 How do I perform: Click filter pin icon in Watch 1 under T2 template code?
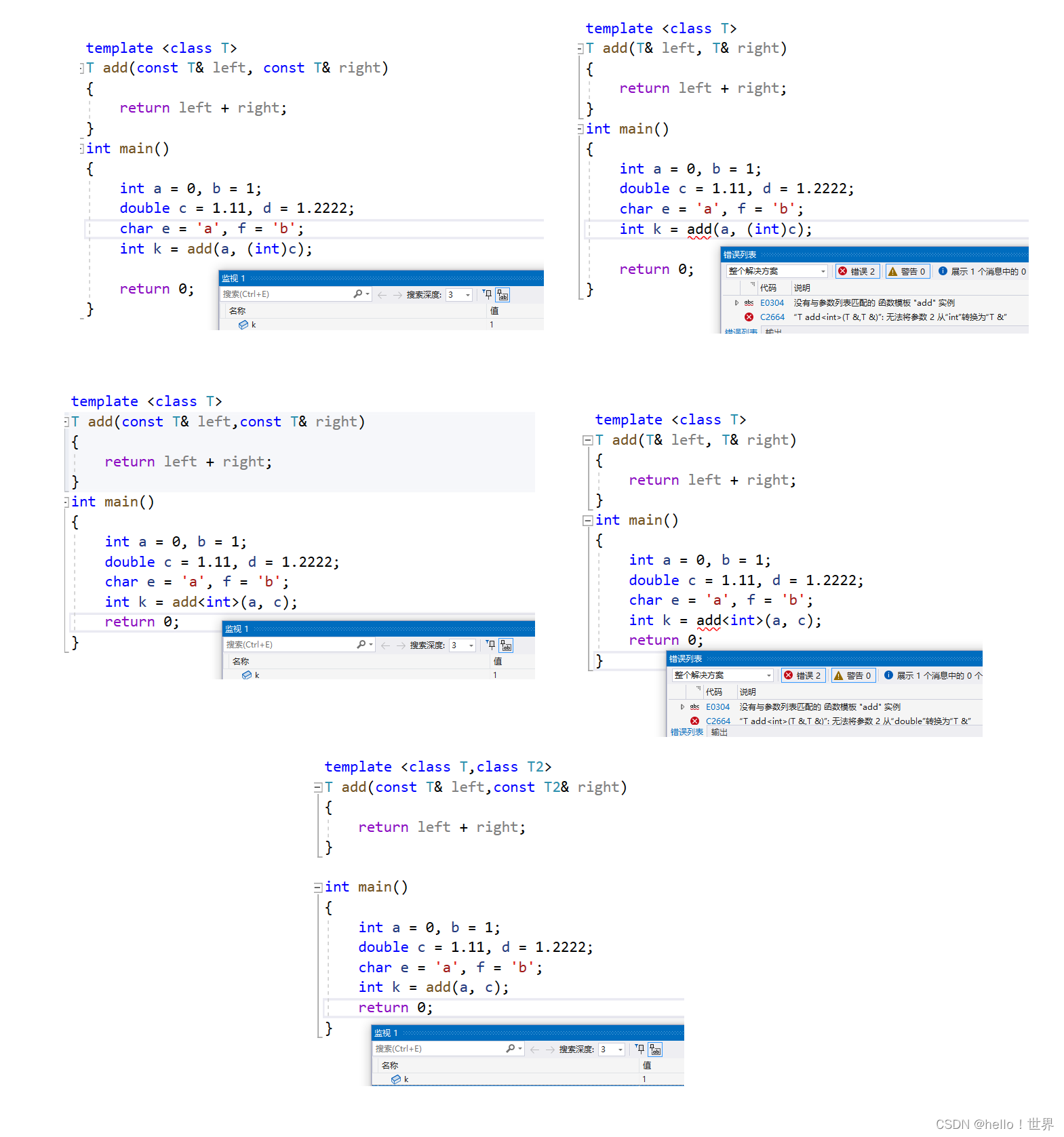pyautogui.click(x=639, y=1049)
